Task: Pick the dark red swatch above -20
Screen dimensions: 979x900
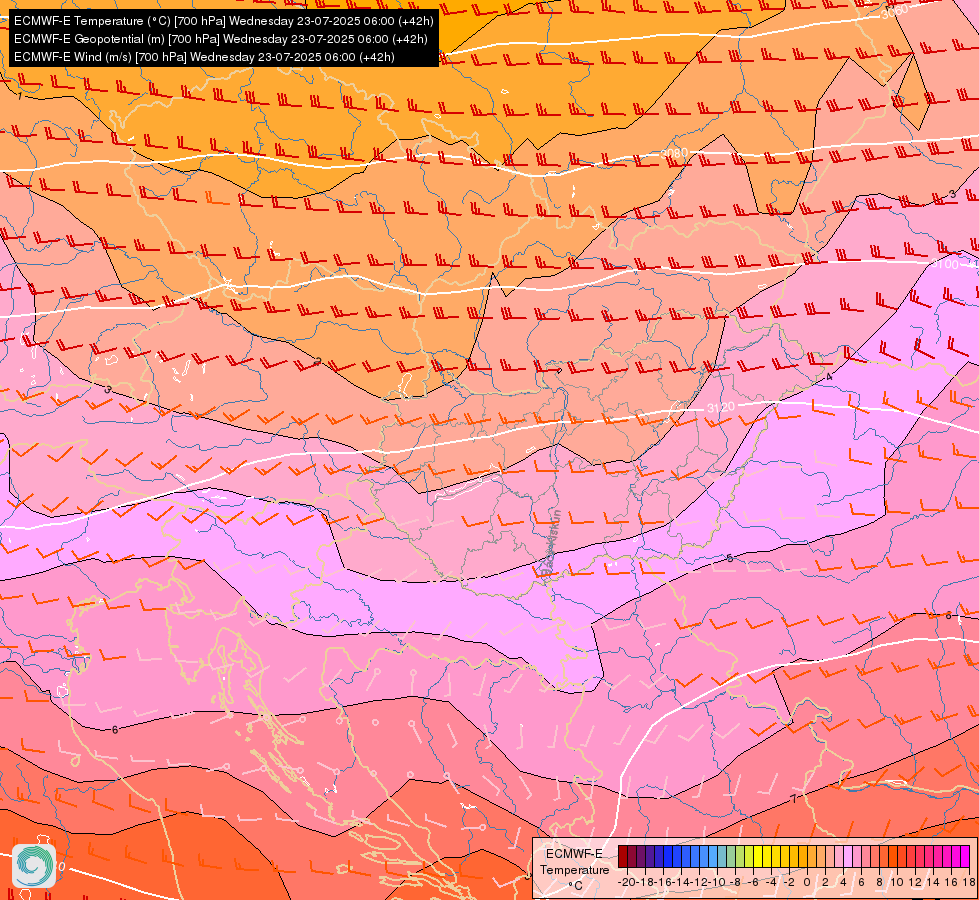Action: coord(623,856)
